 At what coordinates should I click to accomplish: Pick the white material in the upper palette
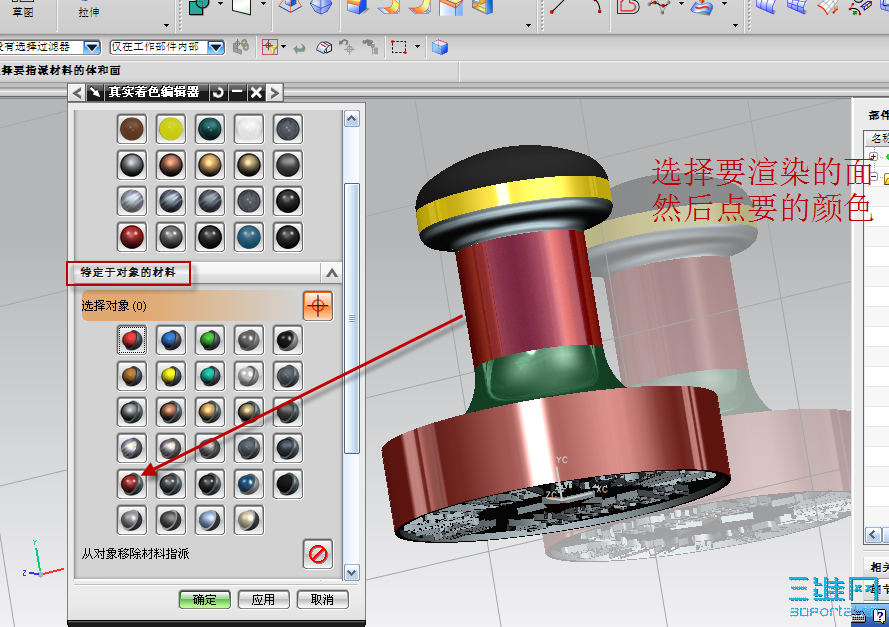coord(249,129)
